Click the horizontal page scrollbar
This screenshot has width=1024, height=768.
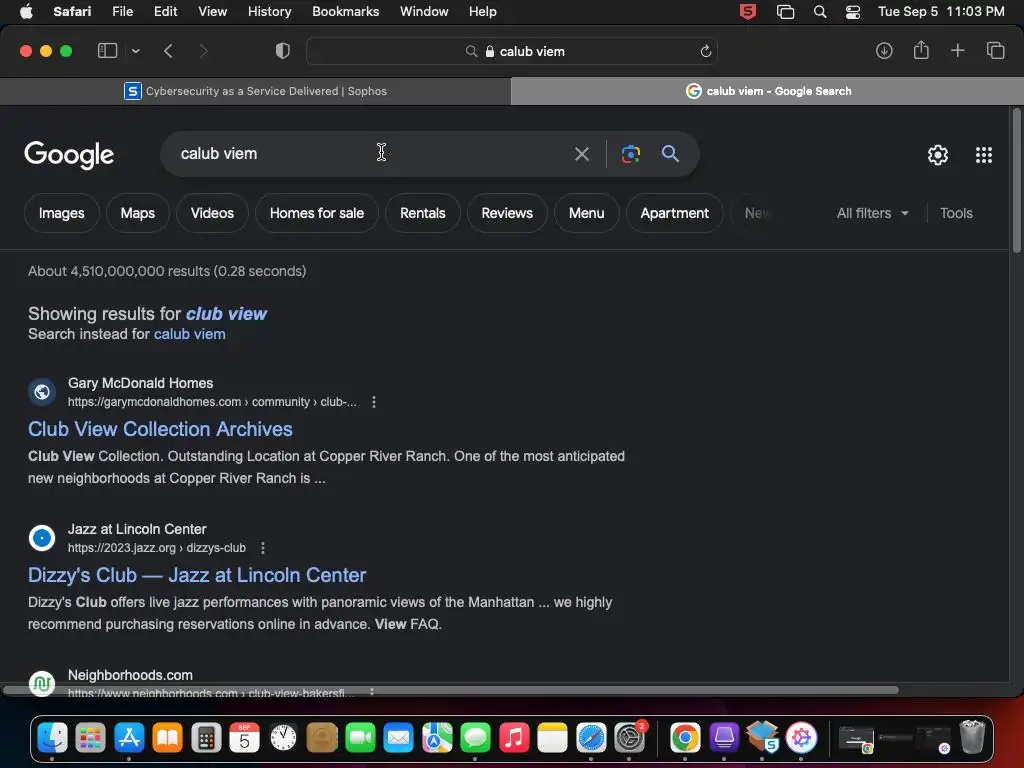click(x=451, y=690)
